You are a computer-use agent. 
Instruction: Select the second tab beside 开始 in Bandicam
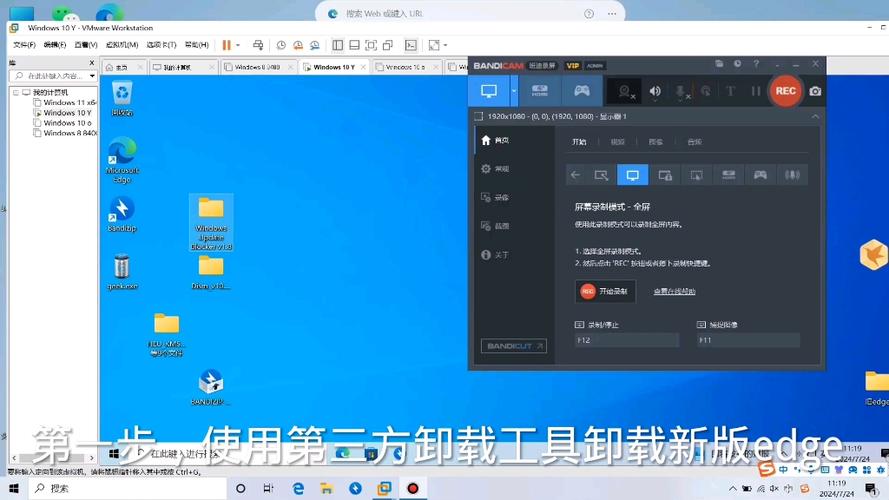click(x=617, y=142)
